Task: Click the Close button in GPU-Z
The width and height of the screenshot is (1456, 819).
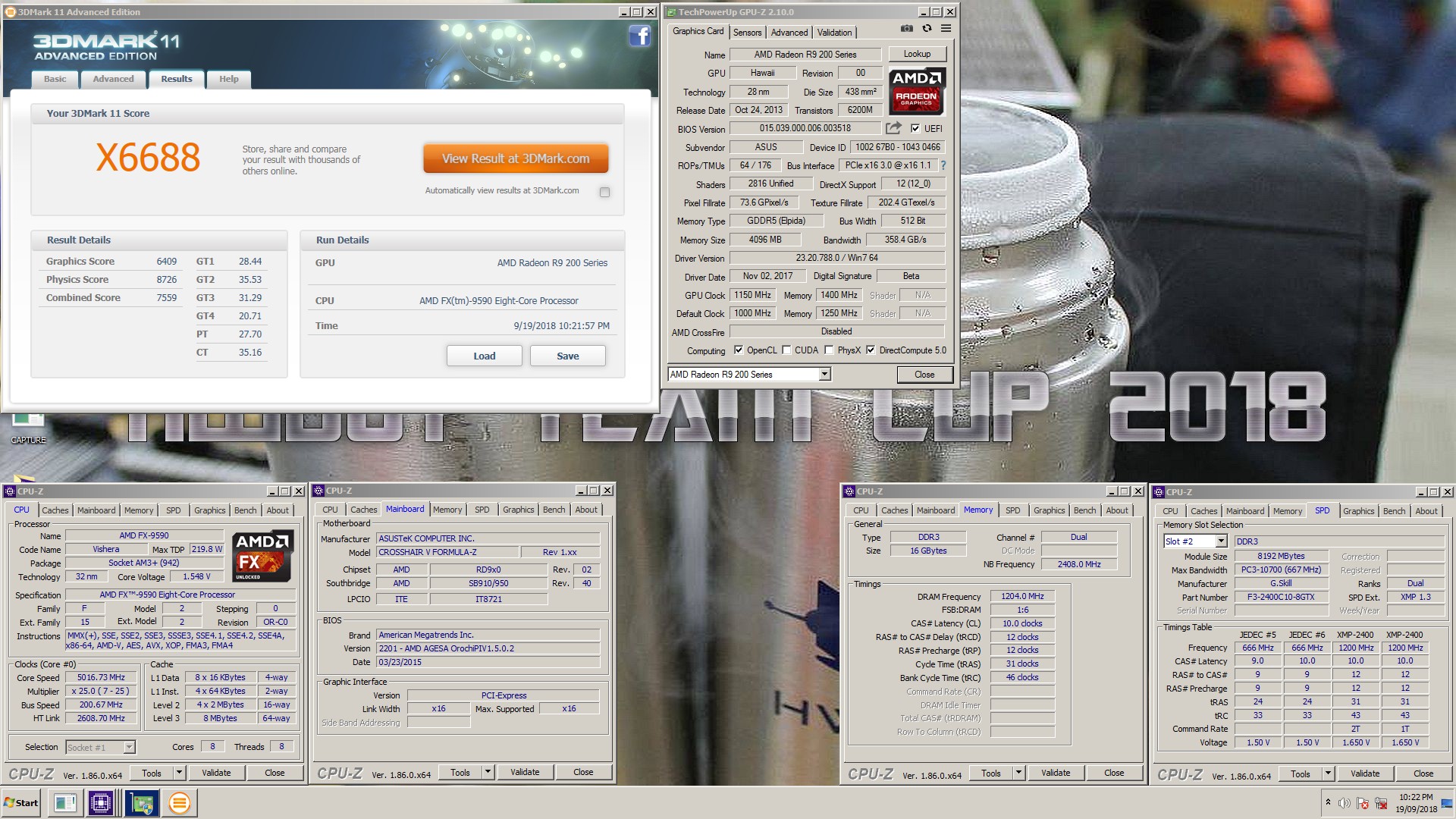Action: pos(924,375)
